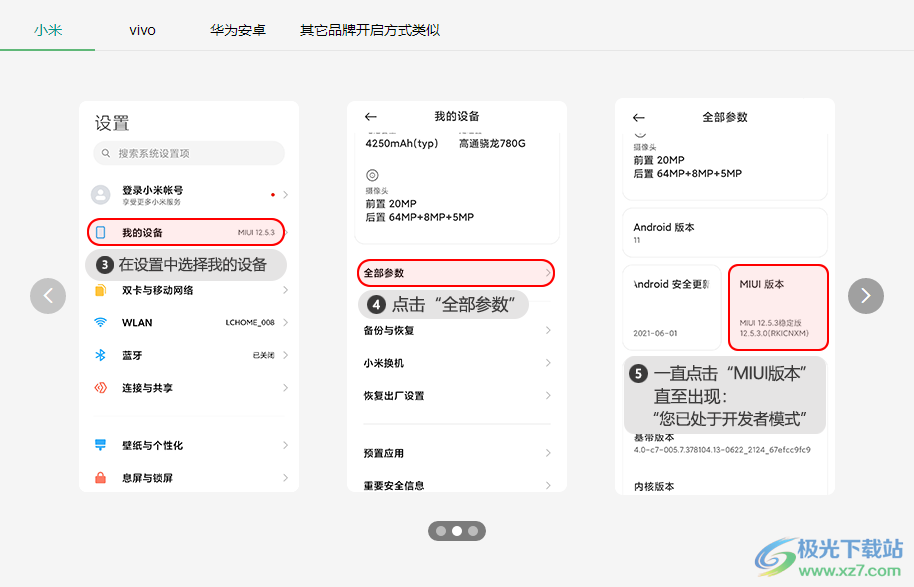Click the 我的设备 phone icon
This screenshot has width=914, height=587.
coord(100,233)
